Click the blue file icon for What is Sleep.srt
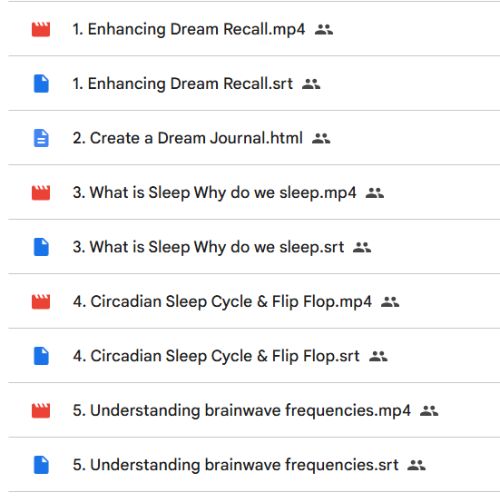This screenshot has width=500, height=500. [x=41, y=247]
